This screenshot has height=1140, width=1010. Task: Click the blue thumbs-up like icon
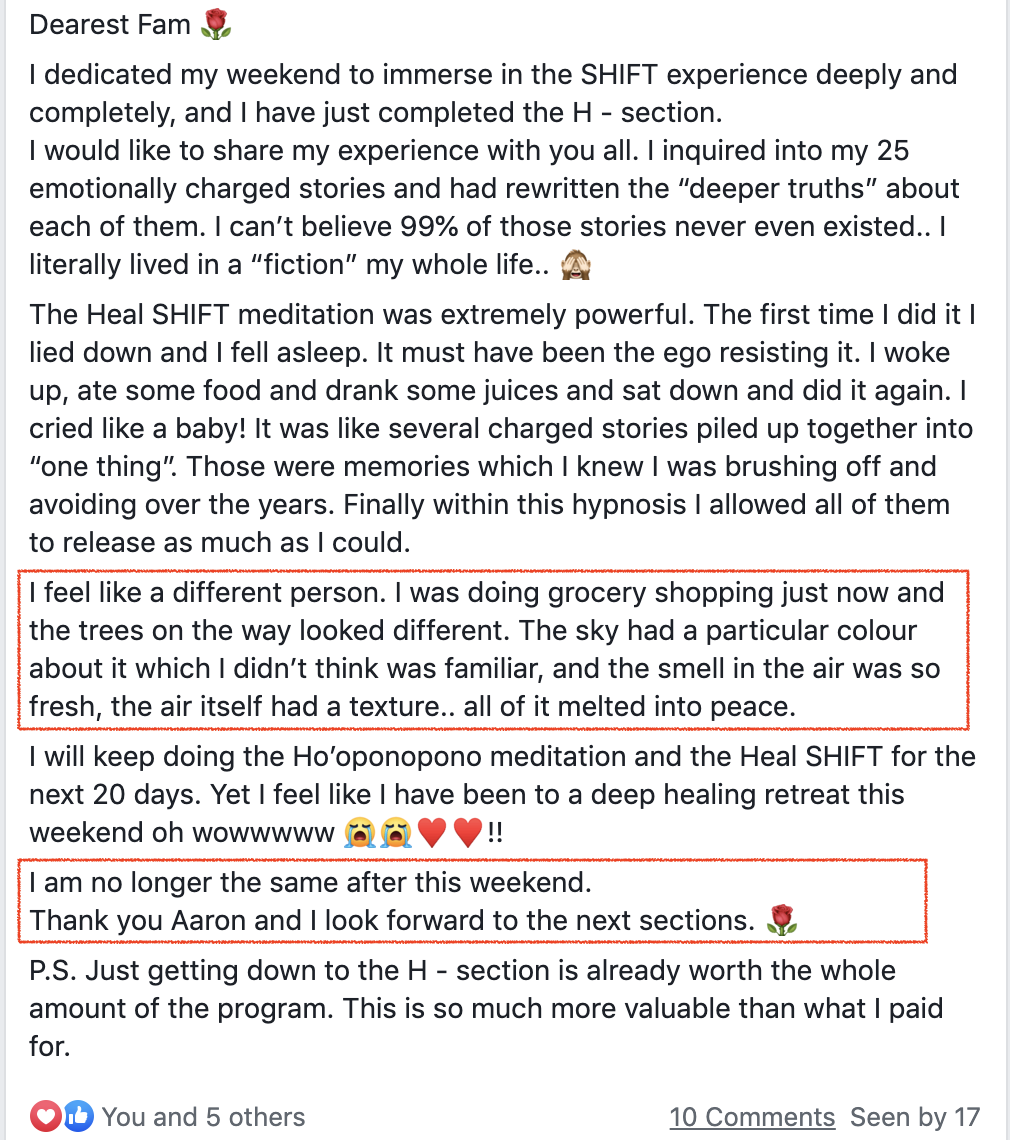coord(79,1116)
